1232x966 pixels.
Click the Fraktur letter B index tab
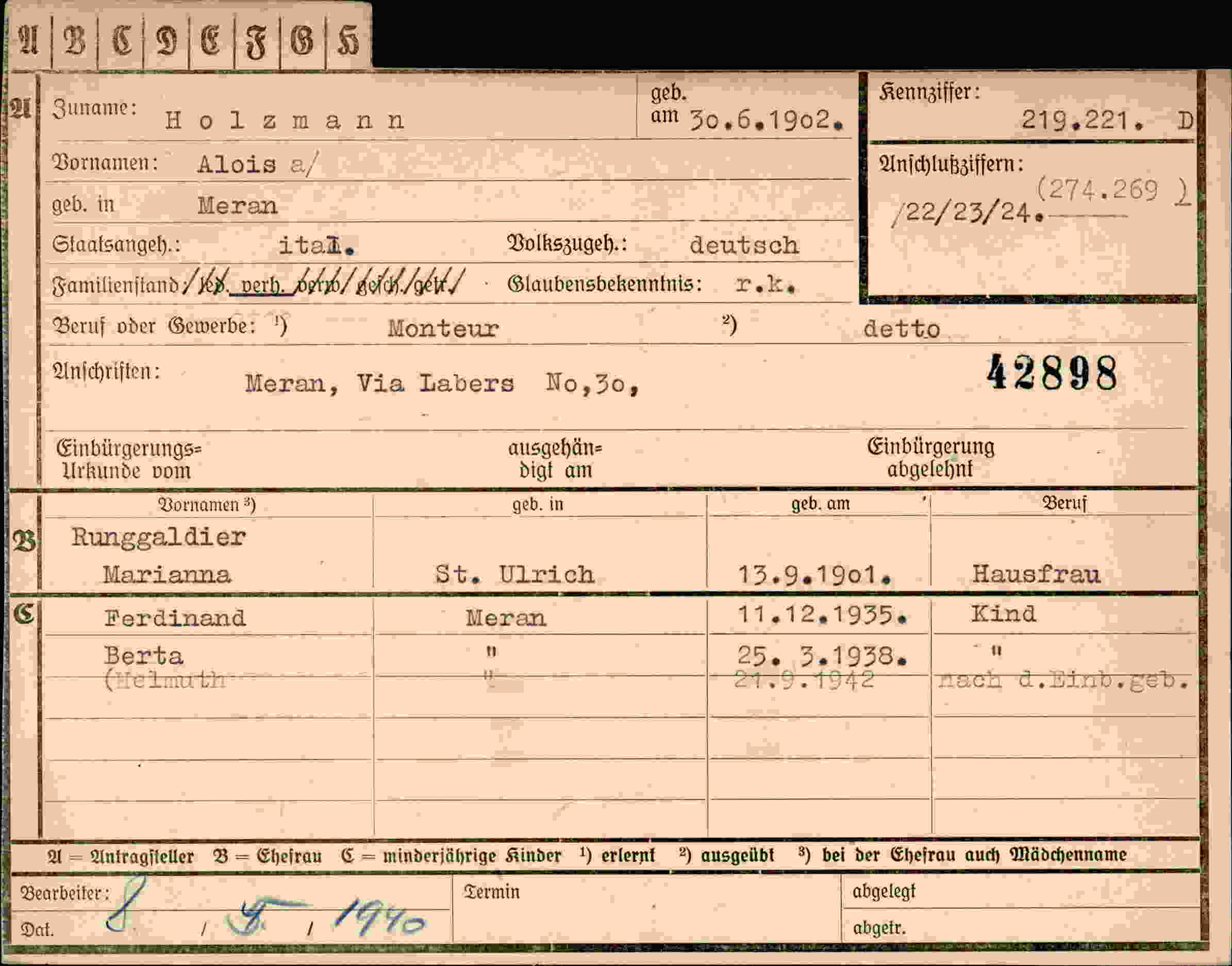click(x=75, y=41)
